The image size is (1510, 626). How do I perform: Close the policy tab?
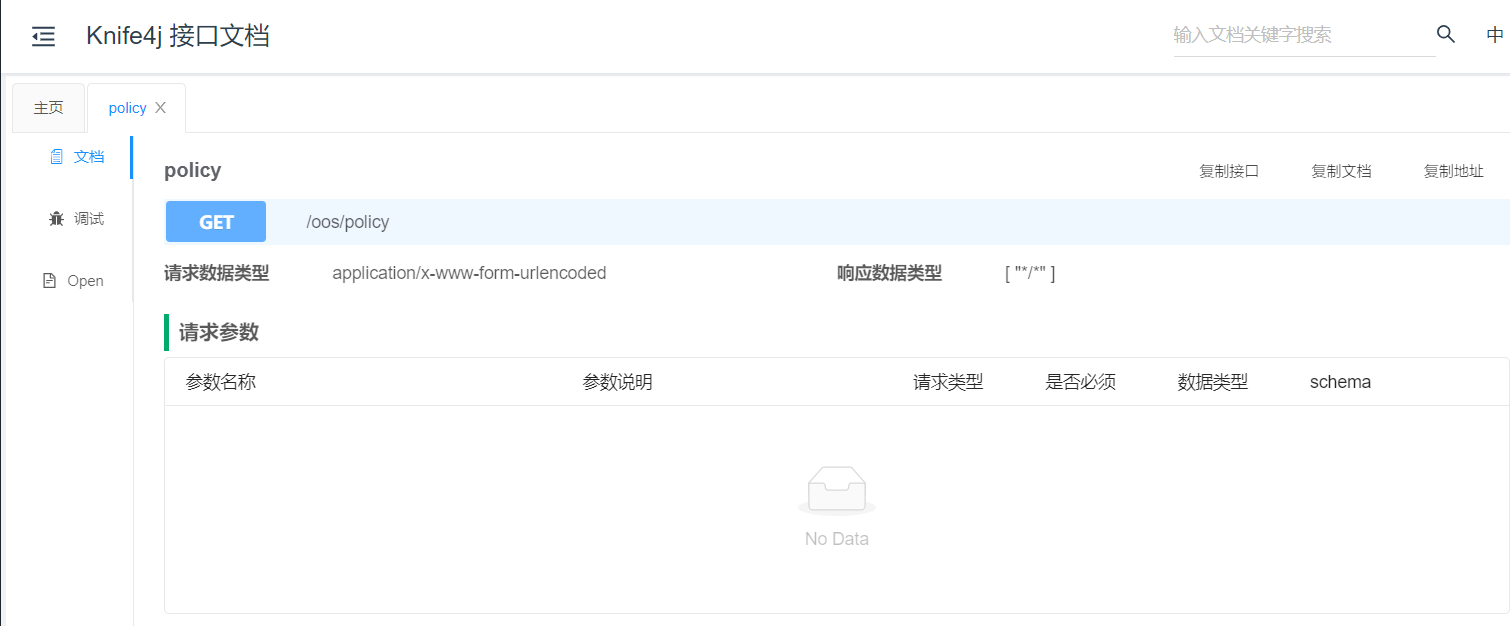tap(161, 106)
